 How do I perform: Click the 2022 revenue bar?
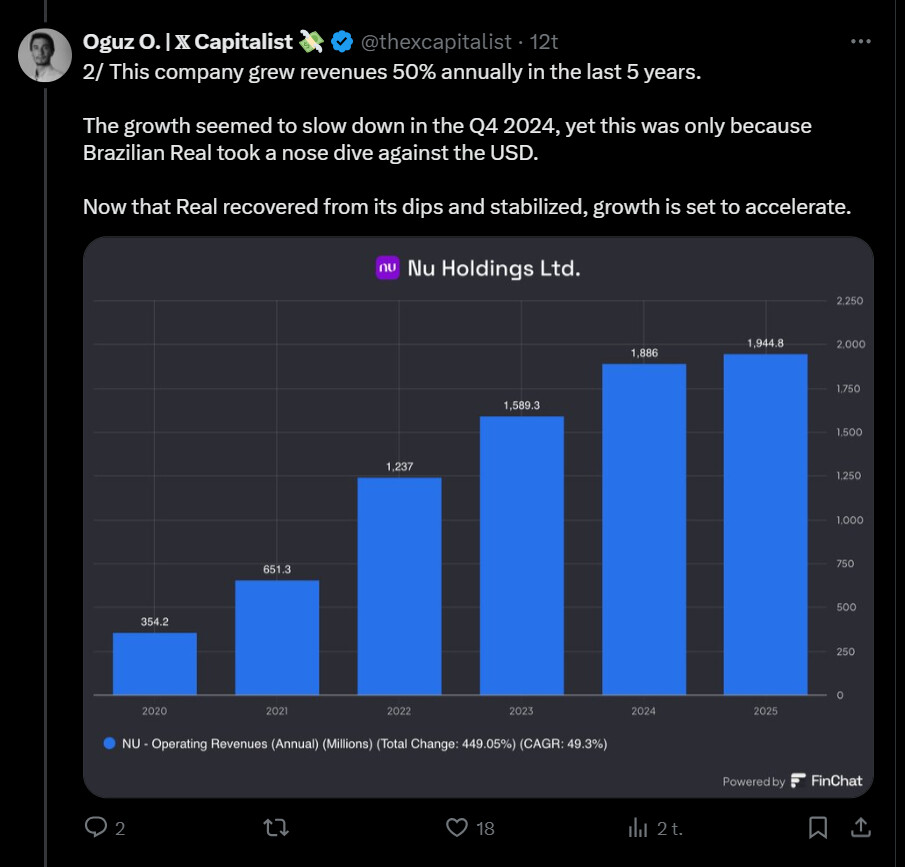[399, 586]
